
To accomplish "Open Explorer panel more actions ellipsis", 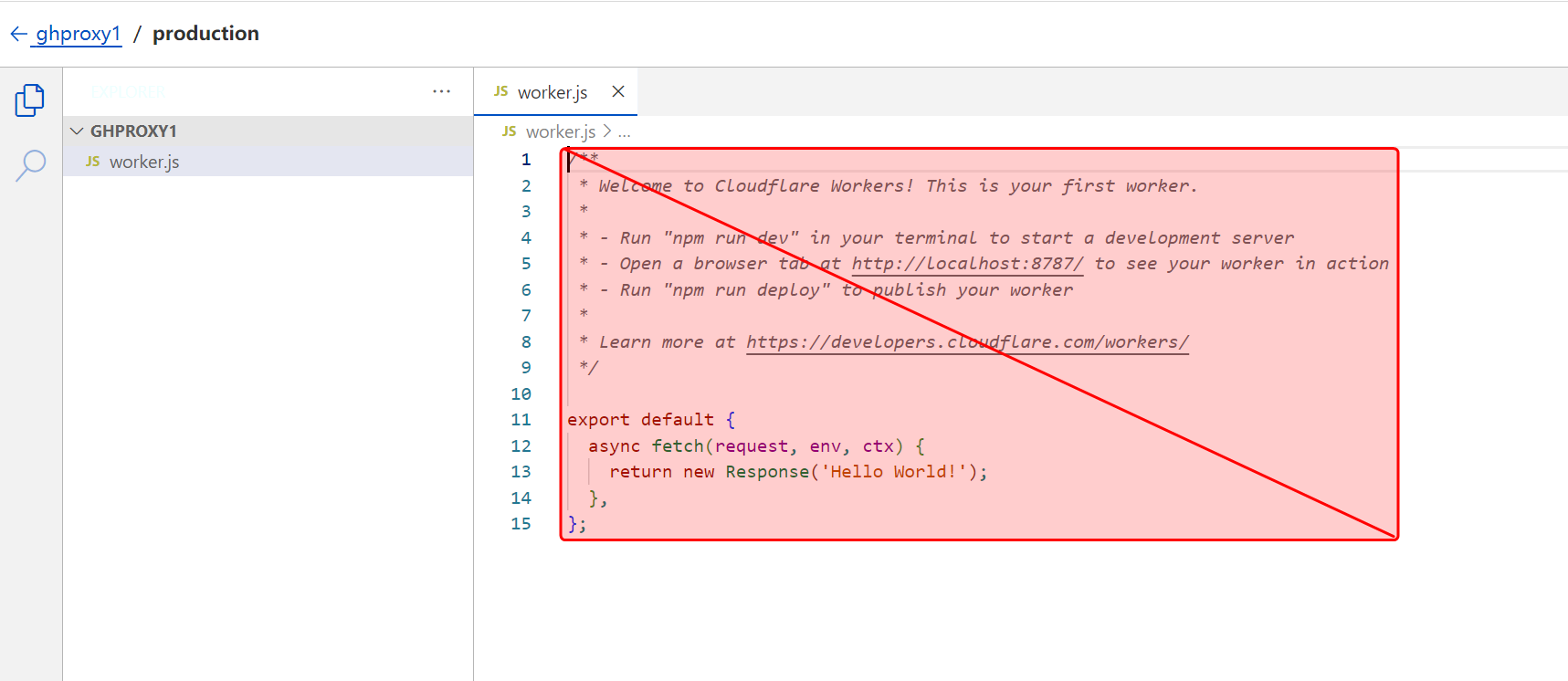I will tap(441, 91).
